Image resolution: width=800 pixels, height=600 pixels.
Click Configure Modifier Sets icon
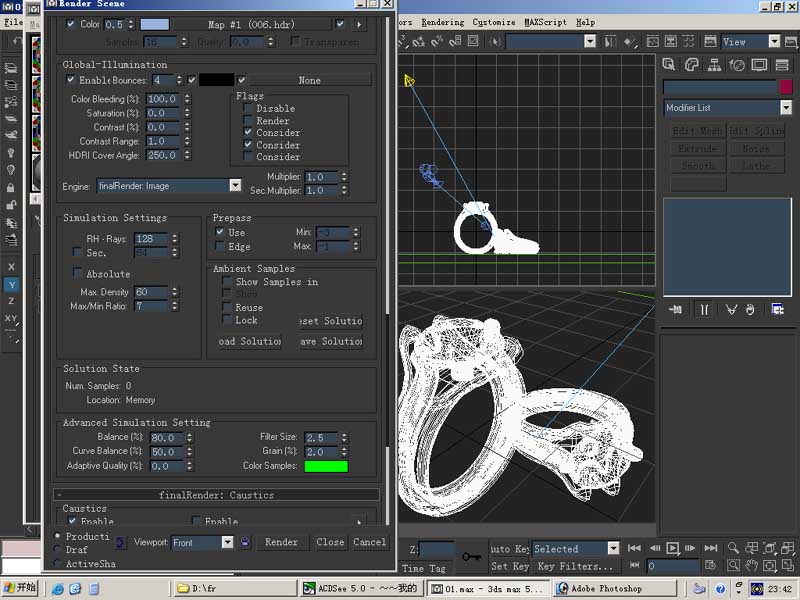(777, 310)
